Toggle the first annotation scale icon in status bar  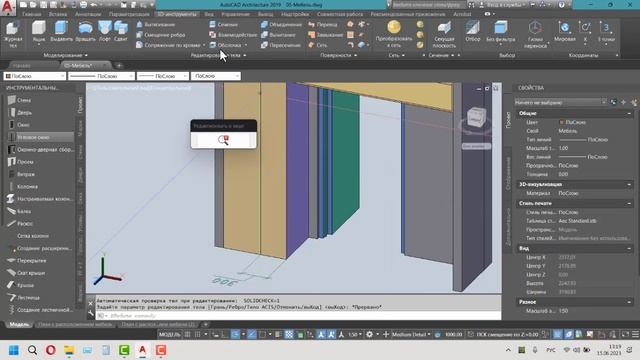pyautogui.click(x=321, y=334)
